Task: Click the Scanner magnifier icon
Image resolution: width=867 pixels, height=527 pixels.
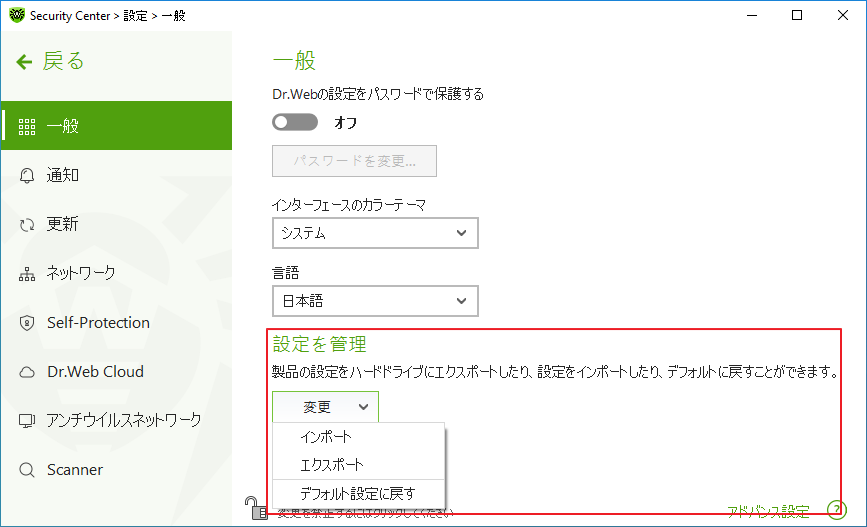Action: [27, 470]
